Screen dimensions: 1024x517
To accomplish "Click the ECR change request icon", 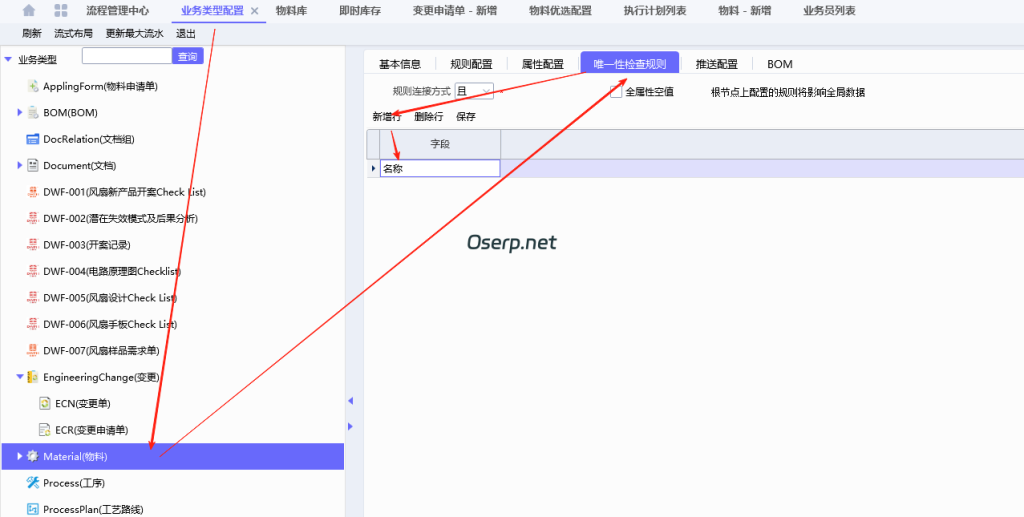I will pos(44,430).
